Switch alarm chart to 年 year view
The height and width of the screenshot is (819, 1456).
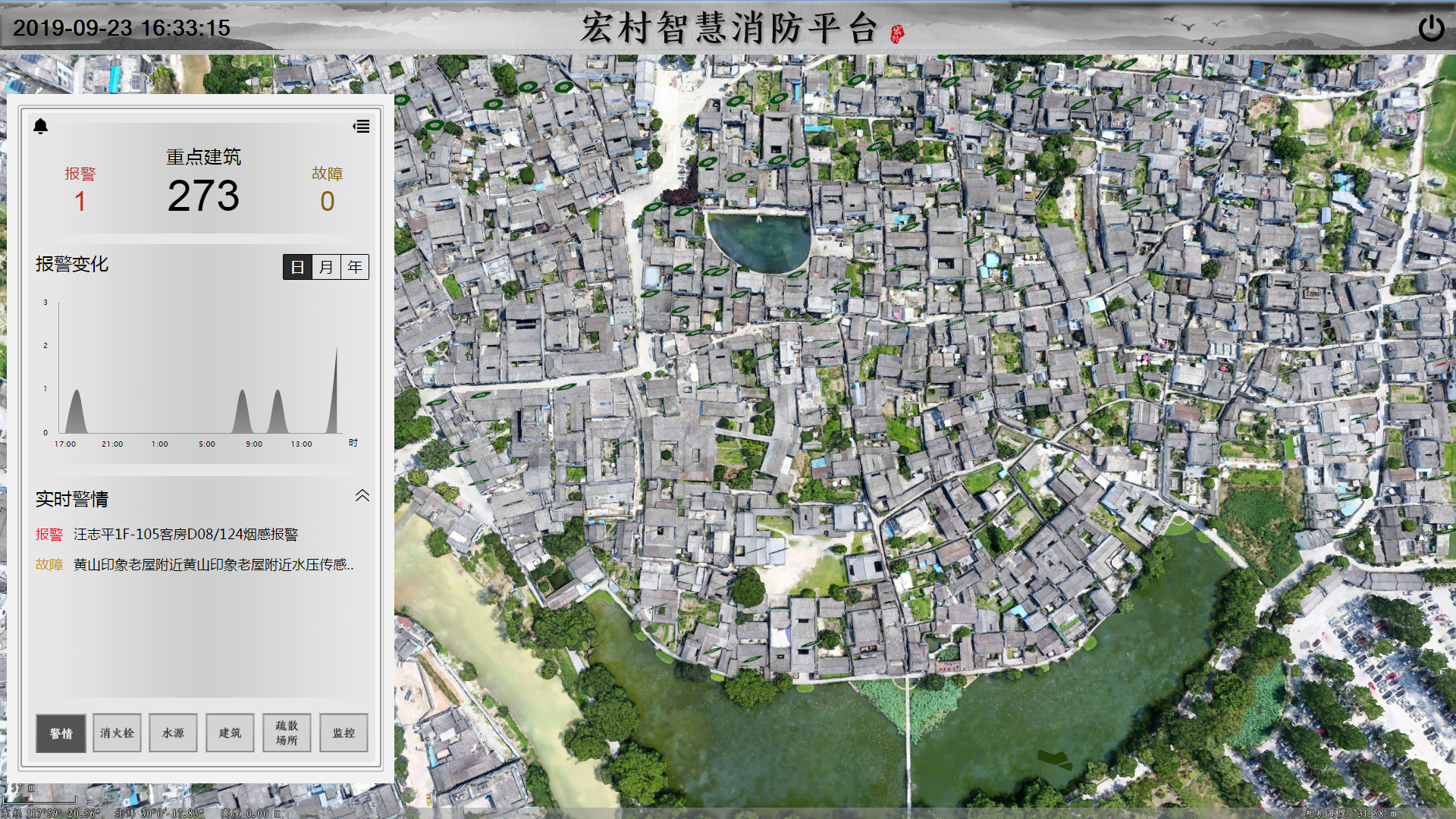tap(355, 267)
